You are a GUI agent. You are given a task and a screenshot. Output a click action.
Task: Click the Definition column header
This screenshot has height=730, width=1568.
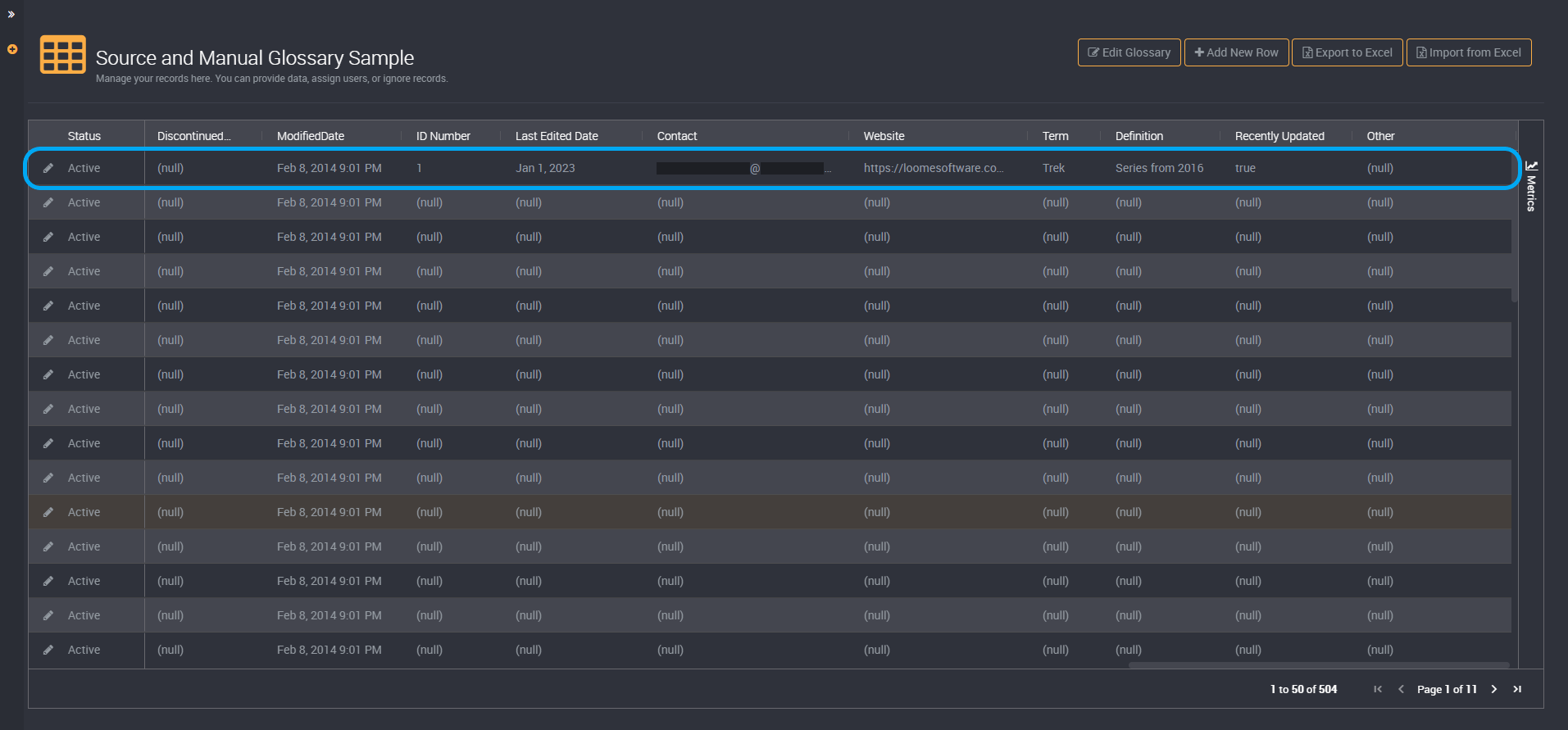pos(1139,136)
